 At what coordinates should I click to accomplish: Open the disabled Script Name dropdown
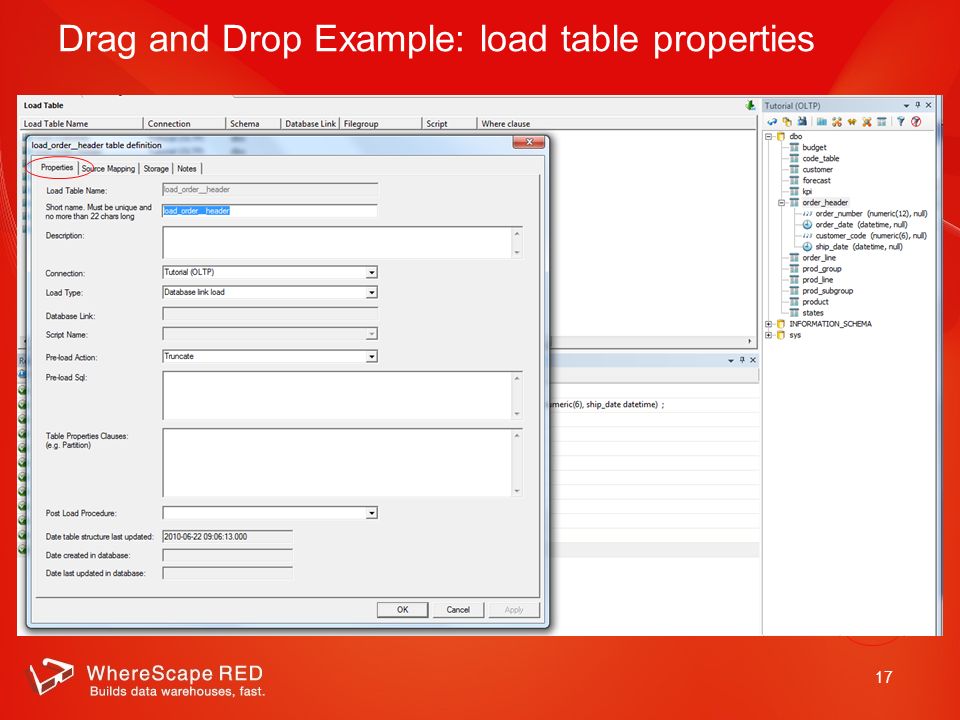372,334
